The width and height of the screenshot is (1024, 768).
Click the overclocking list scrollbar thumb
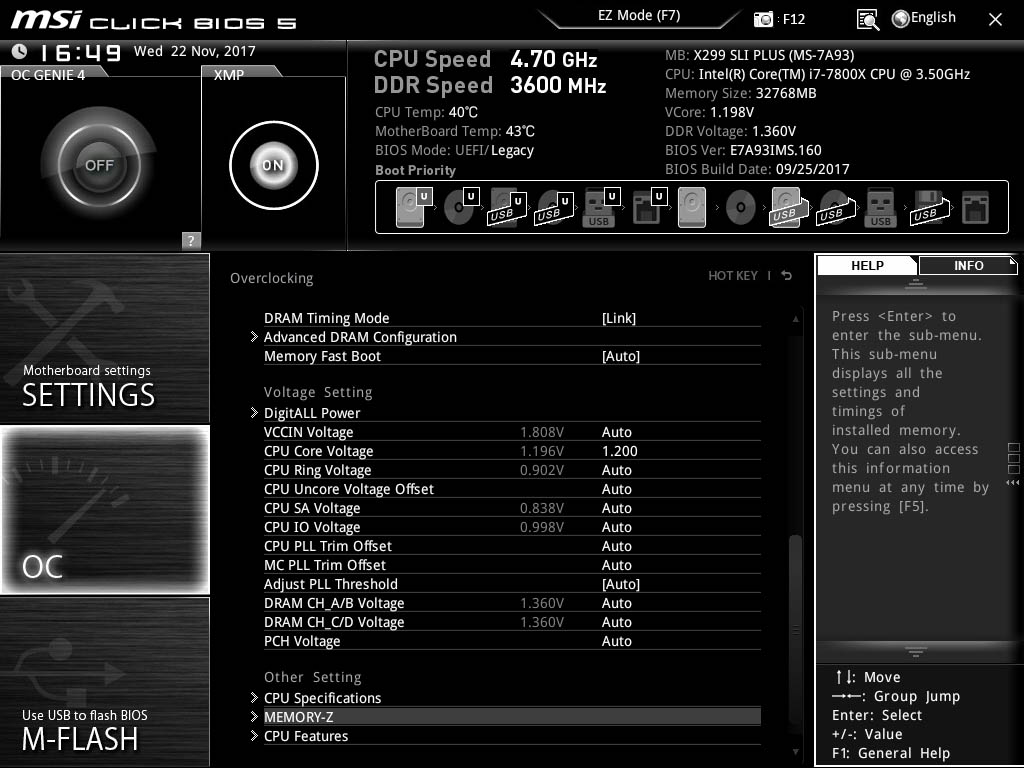[x=795, y=630]
